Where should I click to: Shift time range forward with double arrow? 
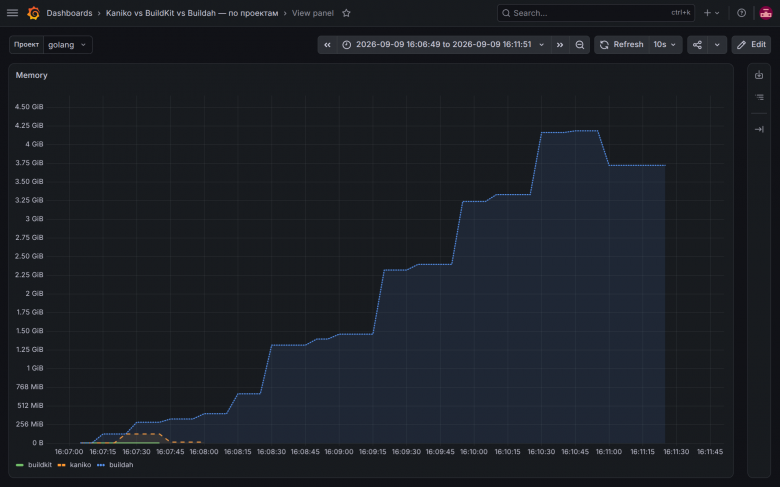click(x=560, y=45)
